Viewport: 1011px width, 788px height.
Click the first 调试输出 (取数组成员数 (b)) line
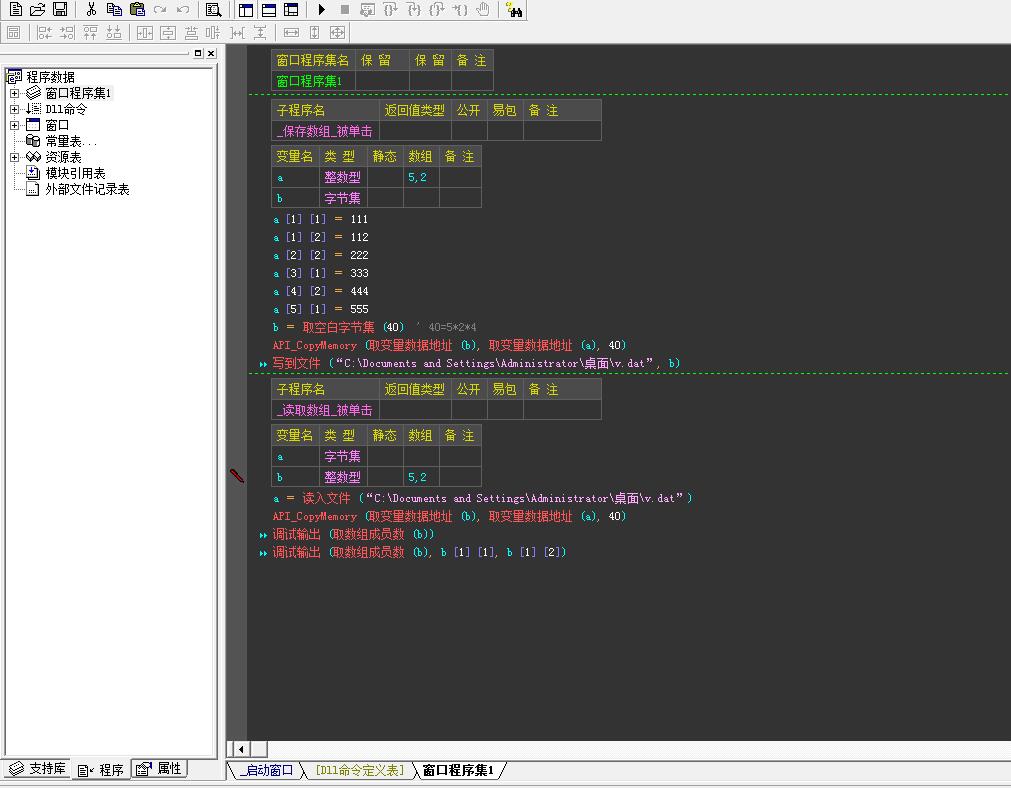point(353,535)
